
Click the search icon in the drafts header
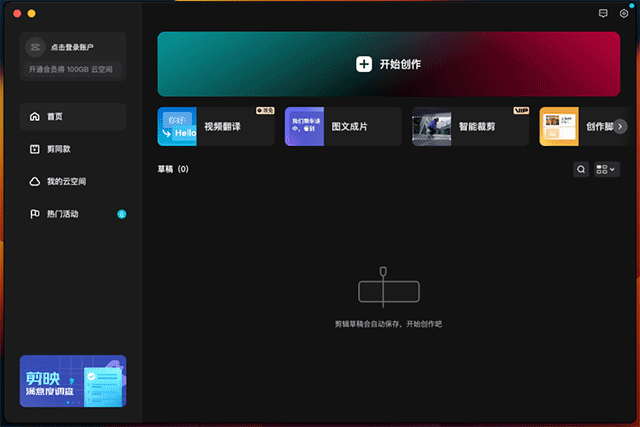click(x=581, y=170)
